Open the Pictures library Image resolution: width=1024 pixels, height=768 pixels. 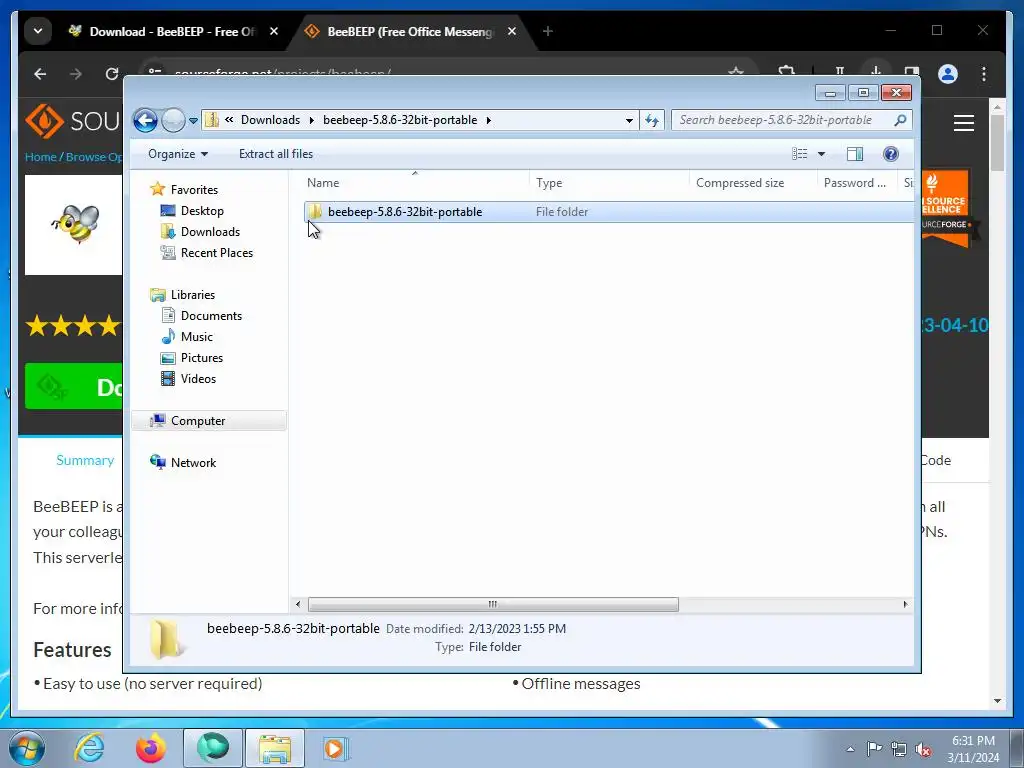pos(202,358)
